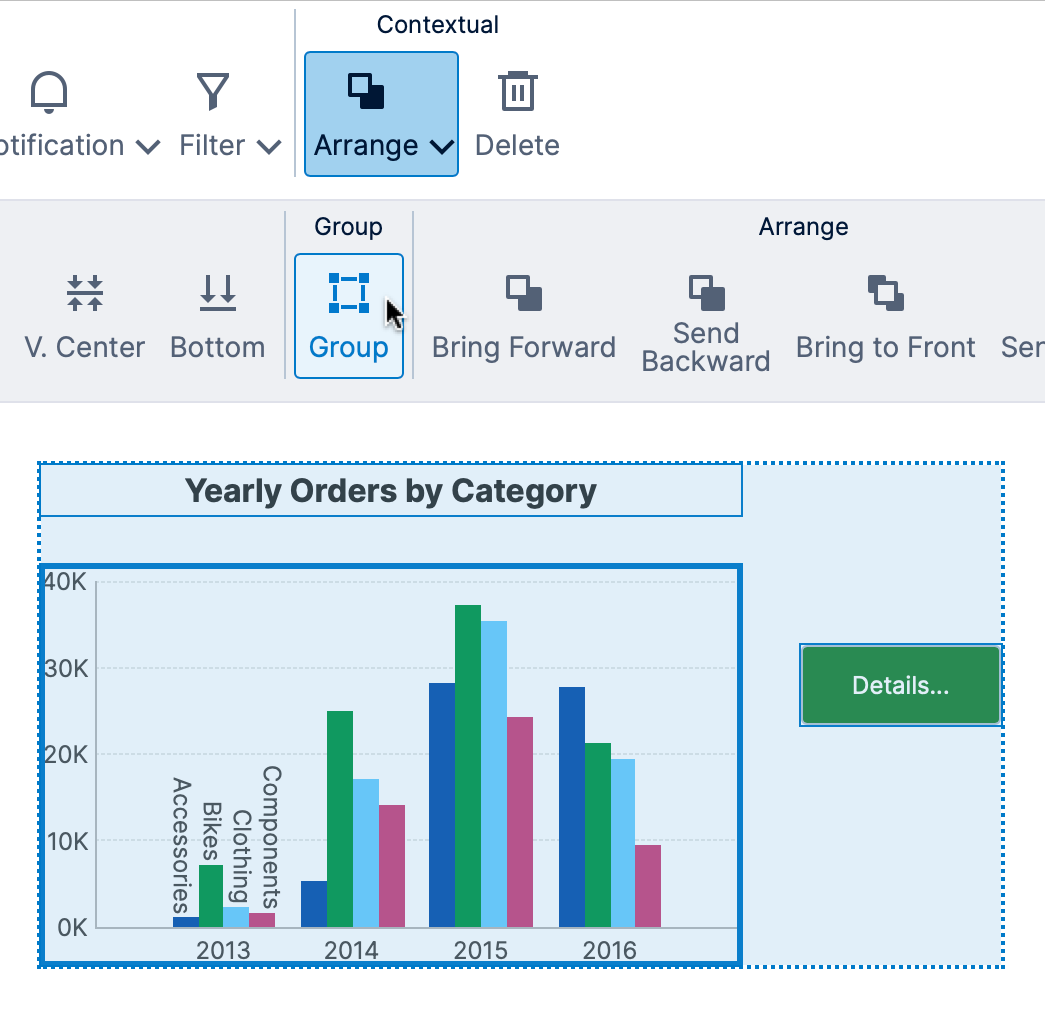Click the Bring Forward icon
Viewport: 1045px width, 1010px height.
523,293
